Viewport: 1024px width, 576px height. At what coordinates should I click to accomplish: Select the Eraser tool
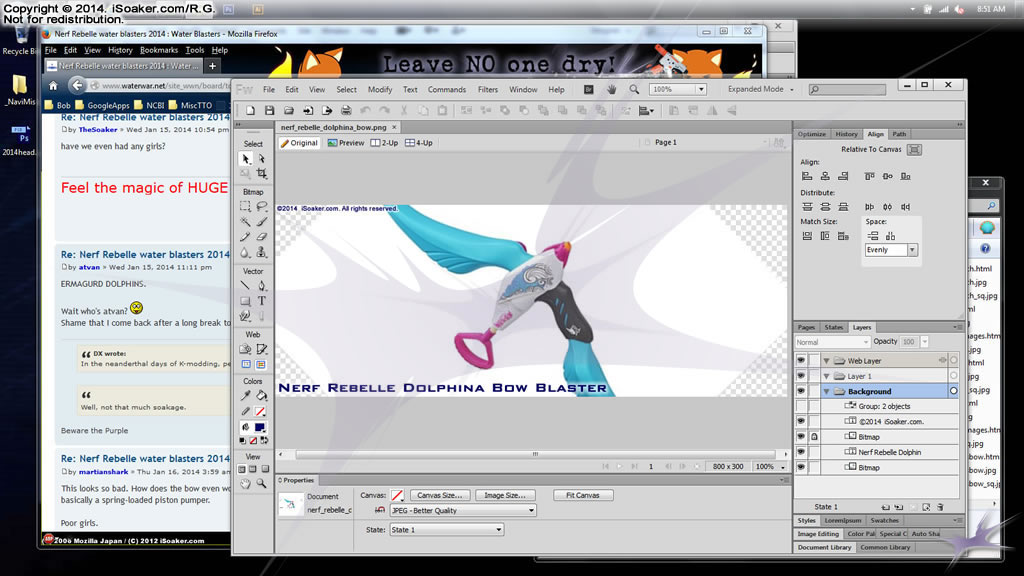(261, 237)
